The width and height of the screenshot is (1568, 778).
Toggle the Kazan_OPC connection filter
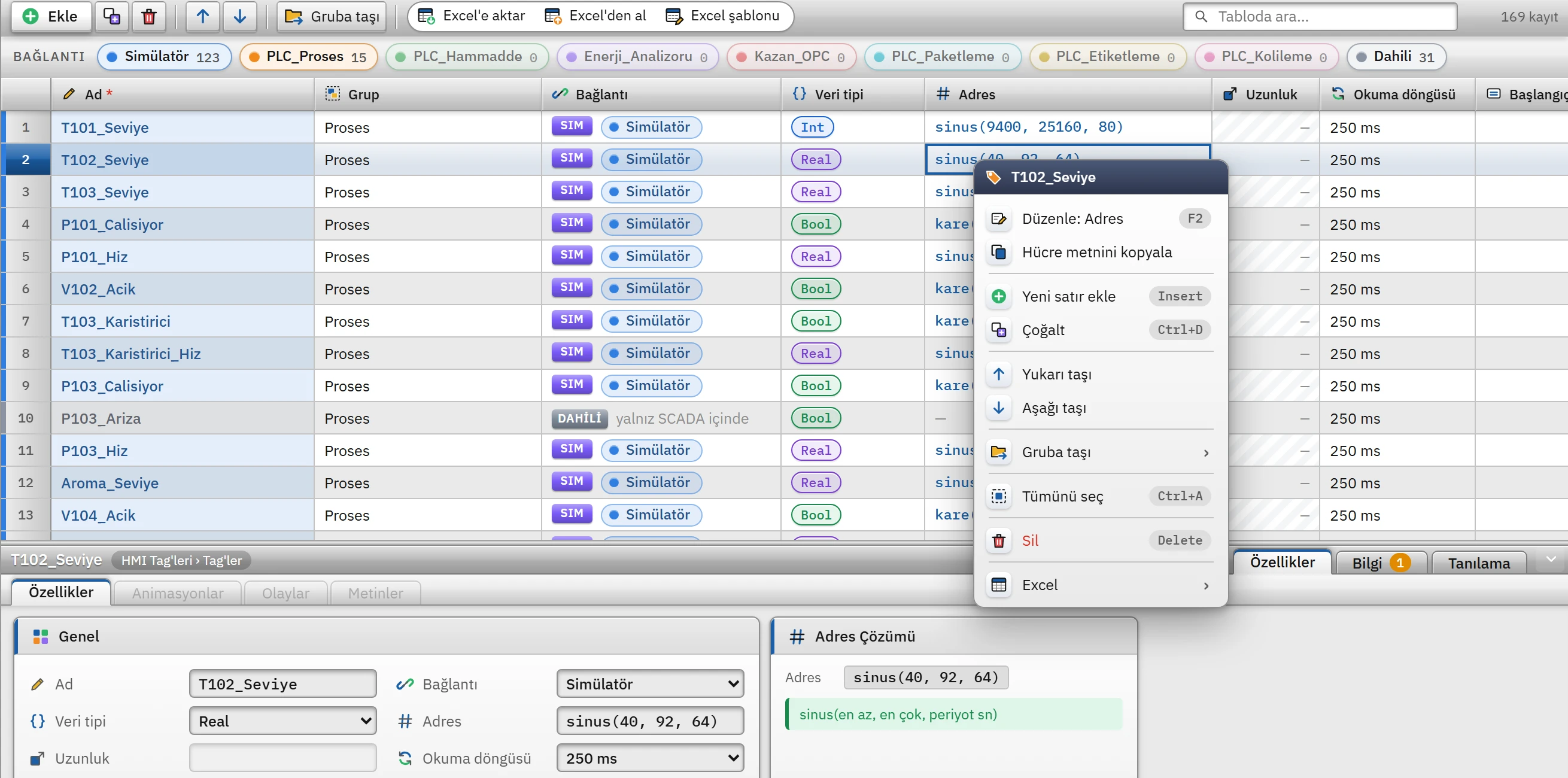coord(791,57)
